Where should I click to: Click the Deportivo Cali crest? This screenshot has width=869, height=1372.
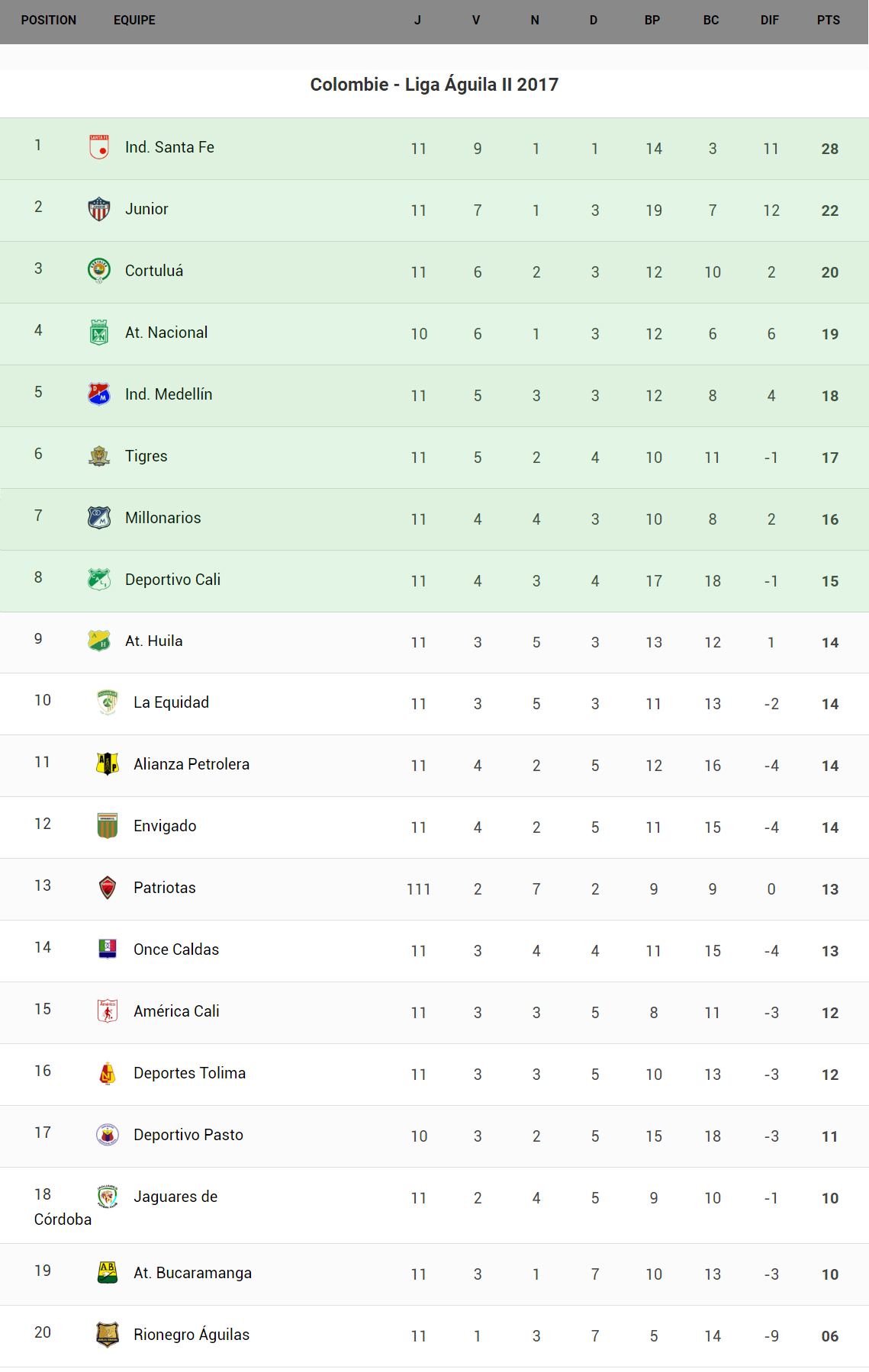click(x=99, y=580)
